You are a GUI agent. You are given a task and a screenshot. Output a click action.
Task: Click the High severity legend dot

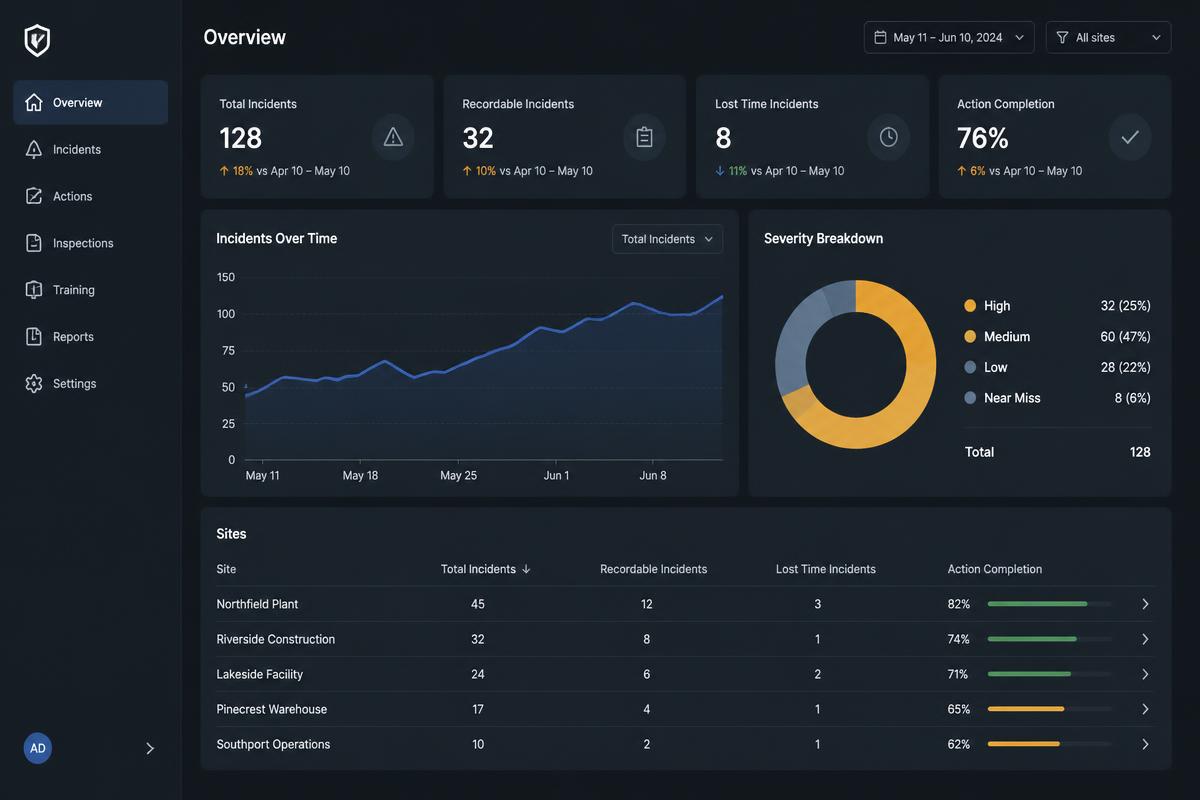coord(970,306)
